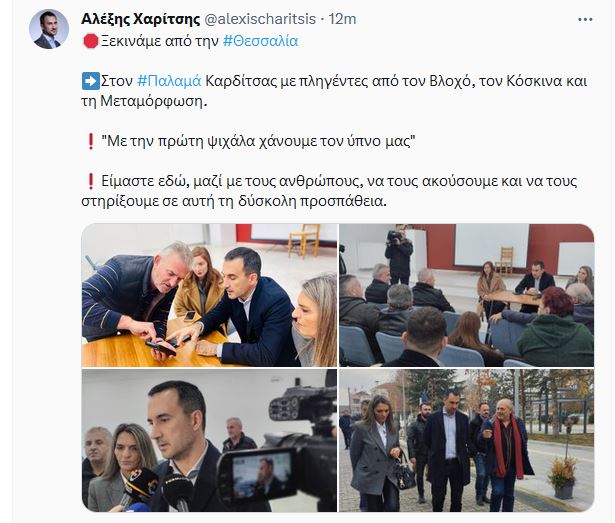Click the video camera viewfinder screen in photo
This screenshot has width=615, height=523.
pos(262,475)
